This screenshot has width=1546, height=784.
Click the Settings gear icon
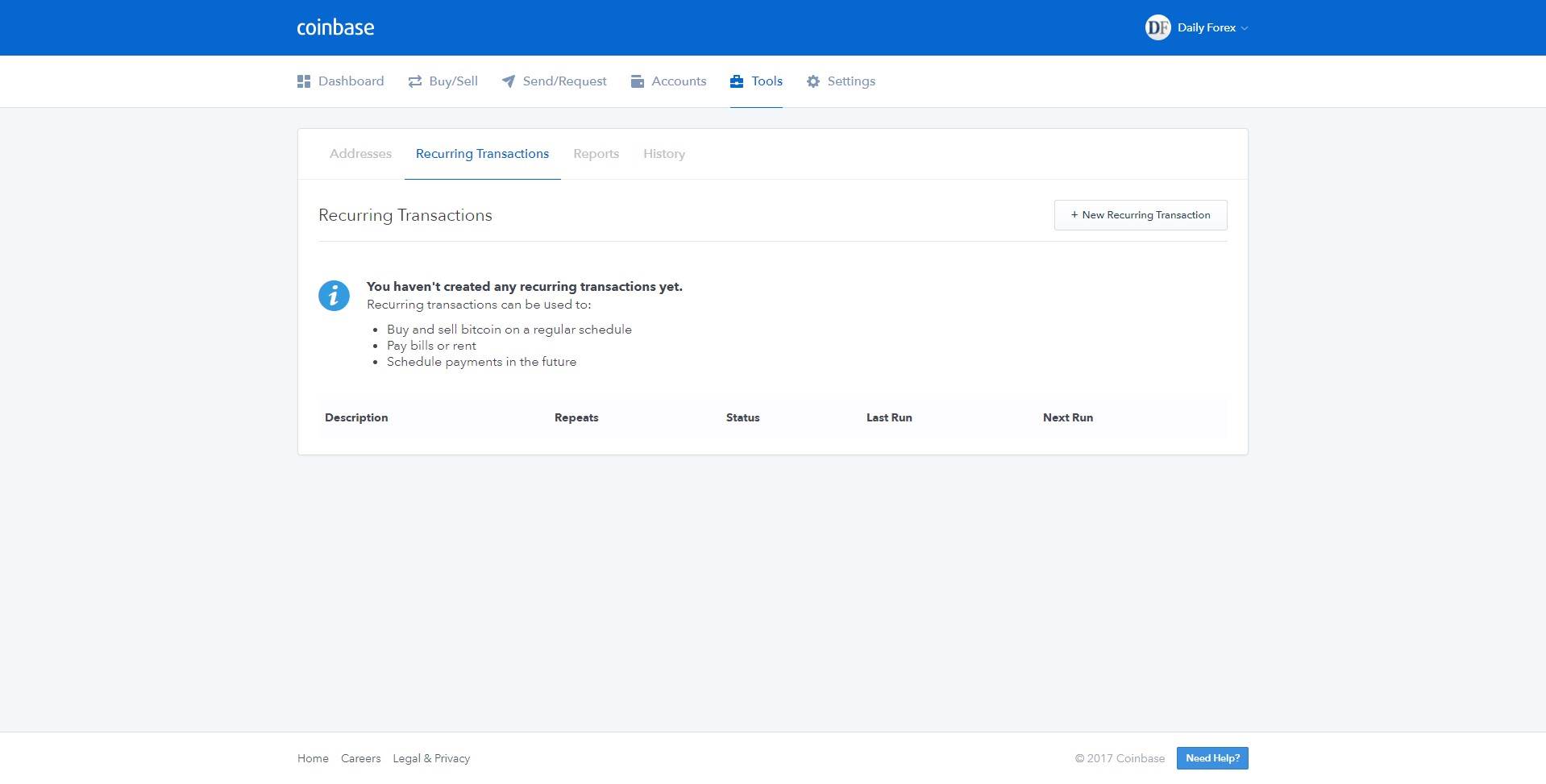click(x=813, y=81)
